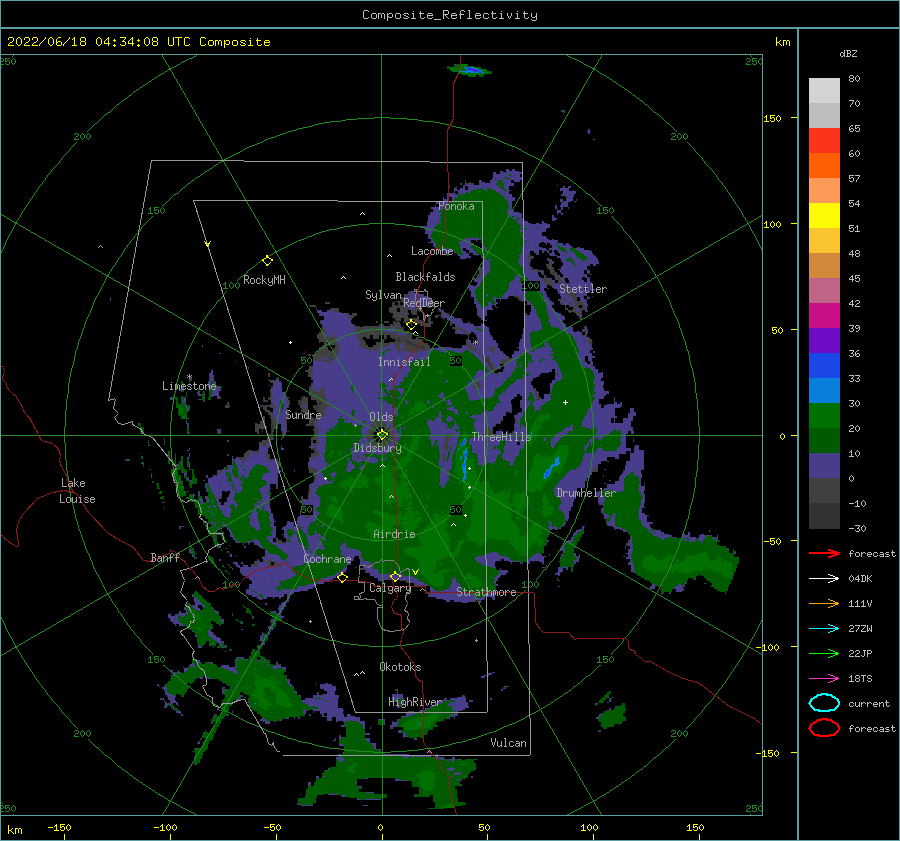Click the yellow diamond marker near RockyMH
900x841 pixels.
click(267, 261)
